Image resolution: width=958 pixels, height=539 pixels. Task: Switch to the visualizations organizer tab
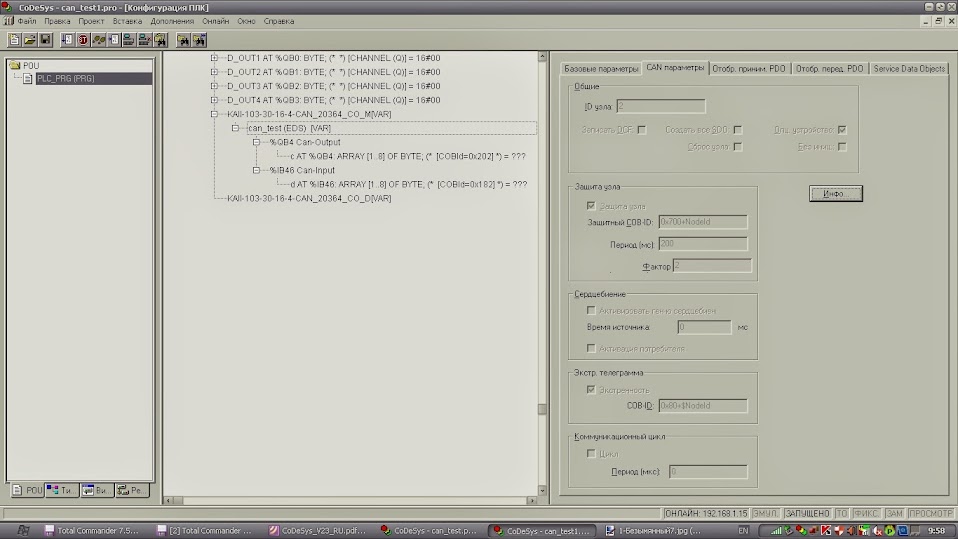coord(97,490)
